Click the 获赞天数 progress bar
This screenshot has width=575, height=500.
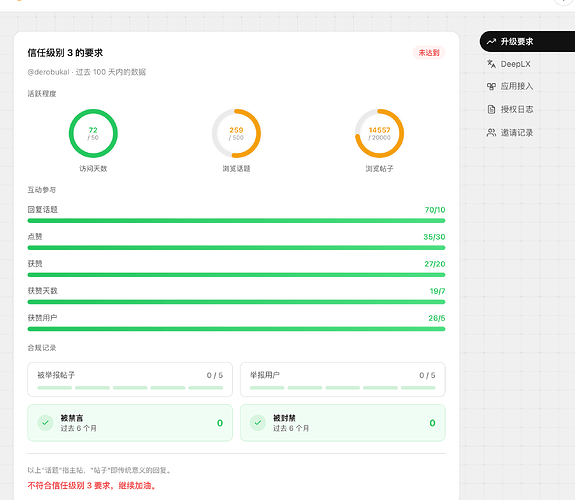point(236,302)
